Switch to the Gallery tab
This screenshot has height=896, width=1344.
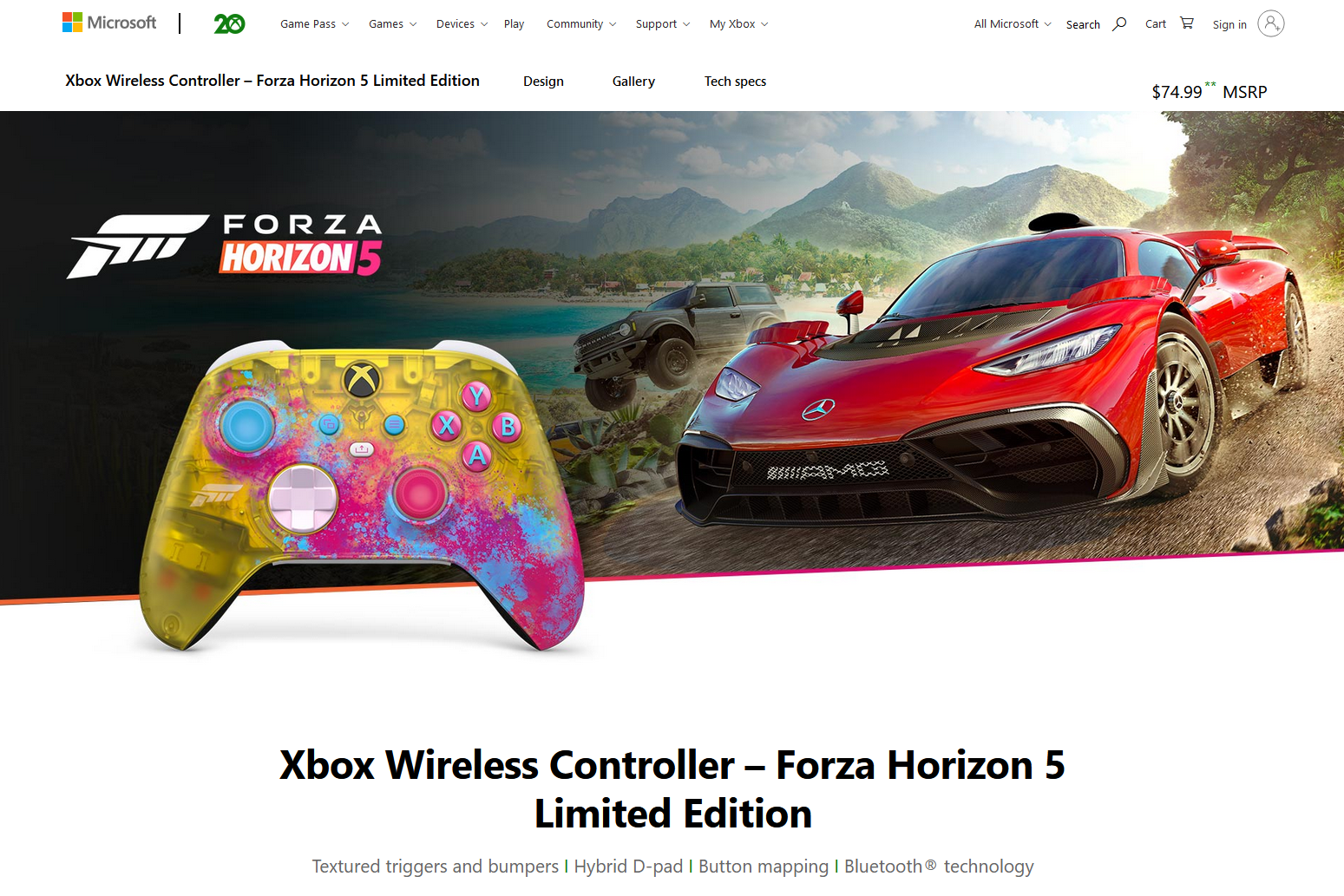click(x=633, y=82)
